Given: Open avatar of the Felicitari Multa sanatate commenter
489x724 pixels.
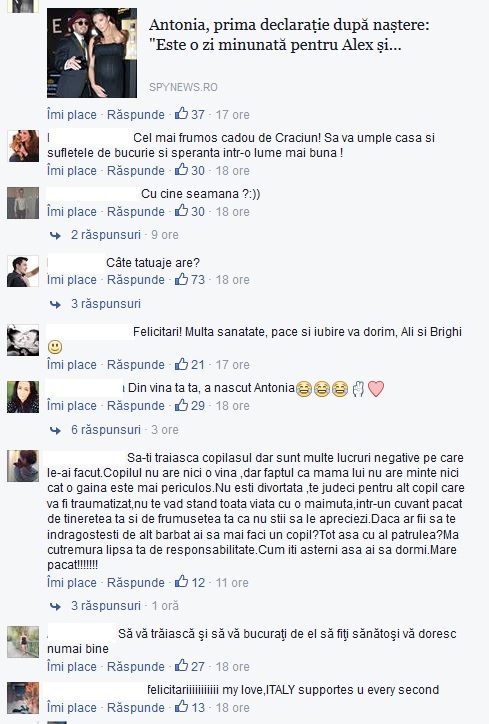Looking at the screenshot, I should 23,340.
